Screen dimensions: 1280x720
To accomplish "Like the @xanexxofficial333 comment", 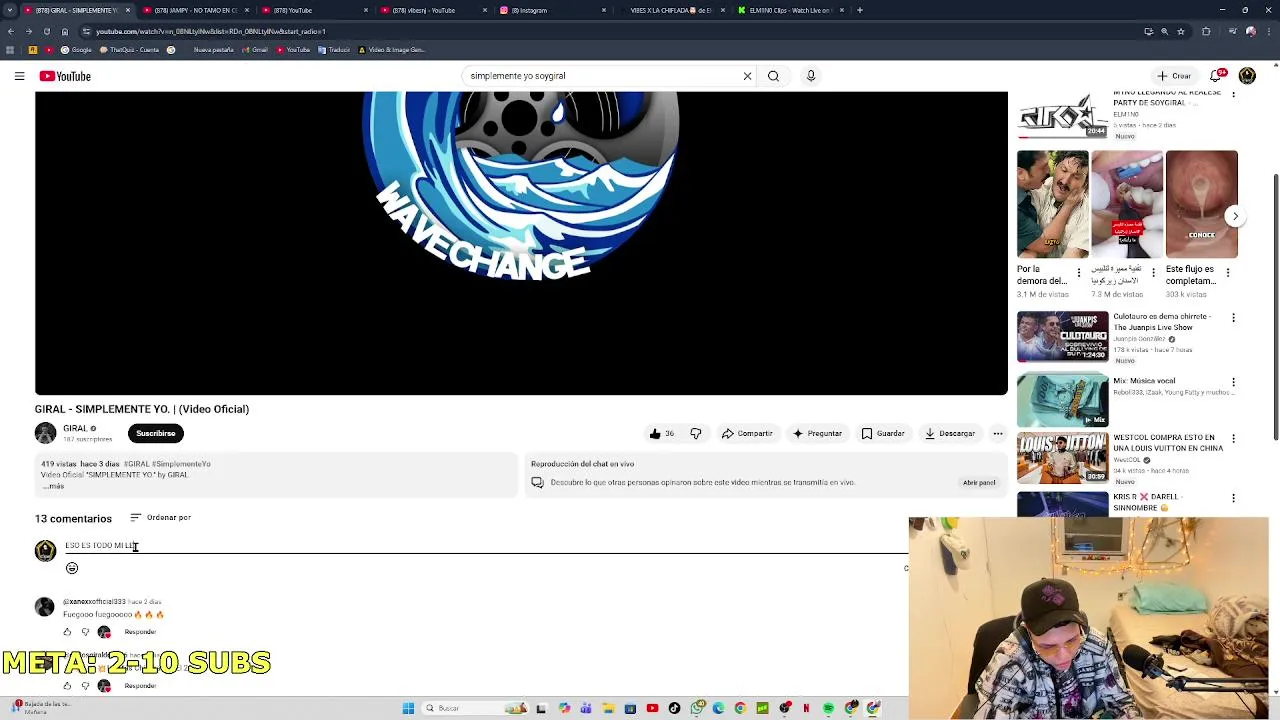I will tap(67, 632).
